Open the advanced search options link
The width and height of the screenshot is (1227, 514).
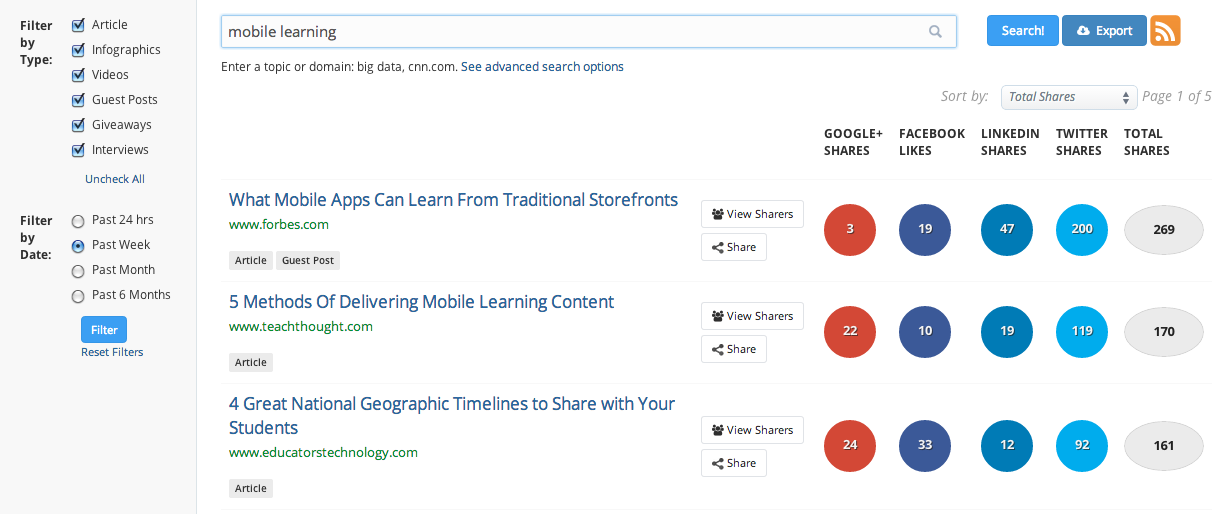(542, 67)
